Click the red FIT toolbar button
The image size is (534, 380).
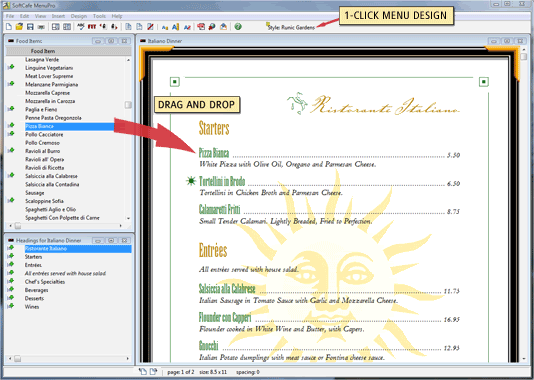tap(92, 27)
